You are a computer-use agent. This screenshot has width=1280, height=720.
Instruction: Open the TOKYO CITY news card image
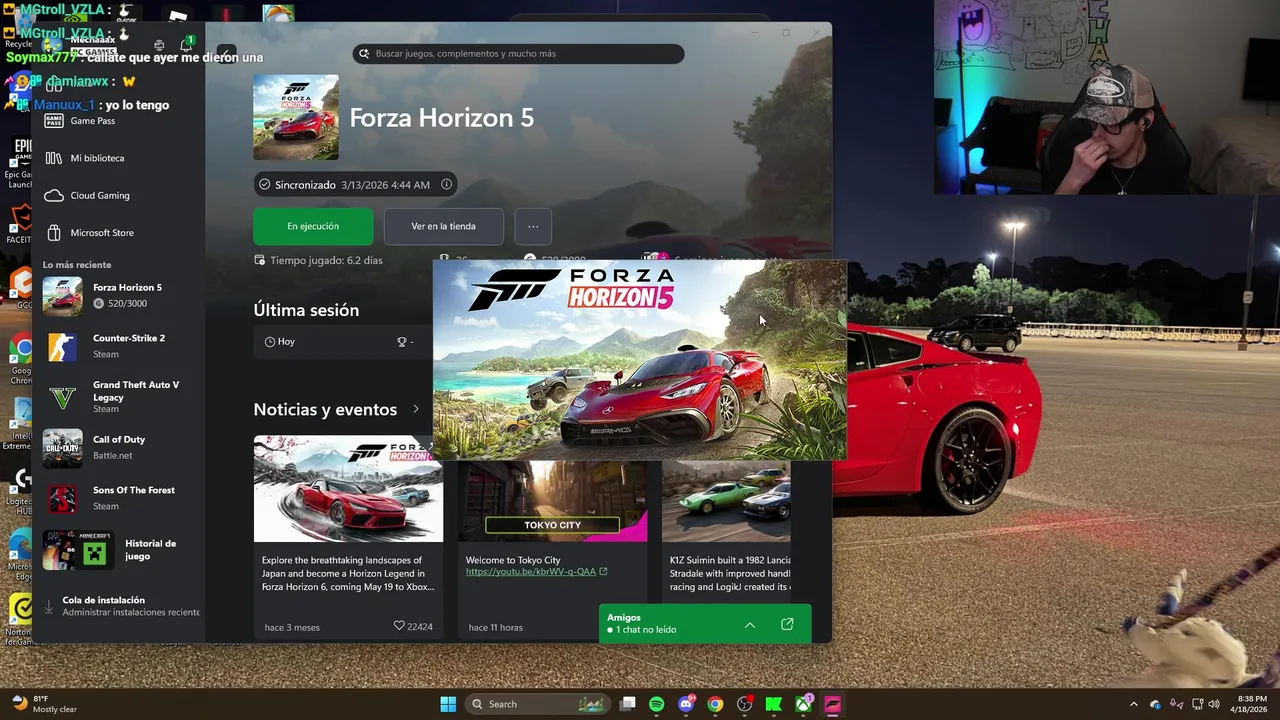[x=552, y=501]
